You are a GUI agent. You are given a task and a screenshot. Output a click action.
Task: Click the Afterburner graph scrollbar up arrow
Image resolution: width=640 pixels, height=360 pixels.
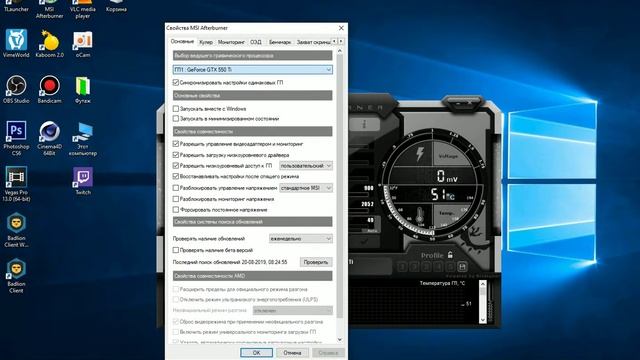(x=482, y=283)
